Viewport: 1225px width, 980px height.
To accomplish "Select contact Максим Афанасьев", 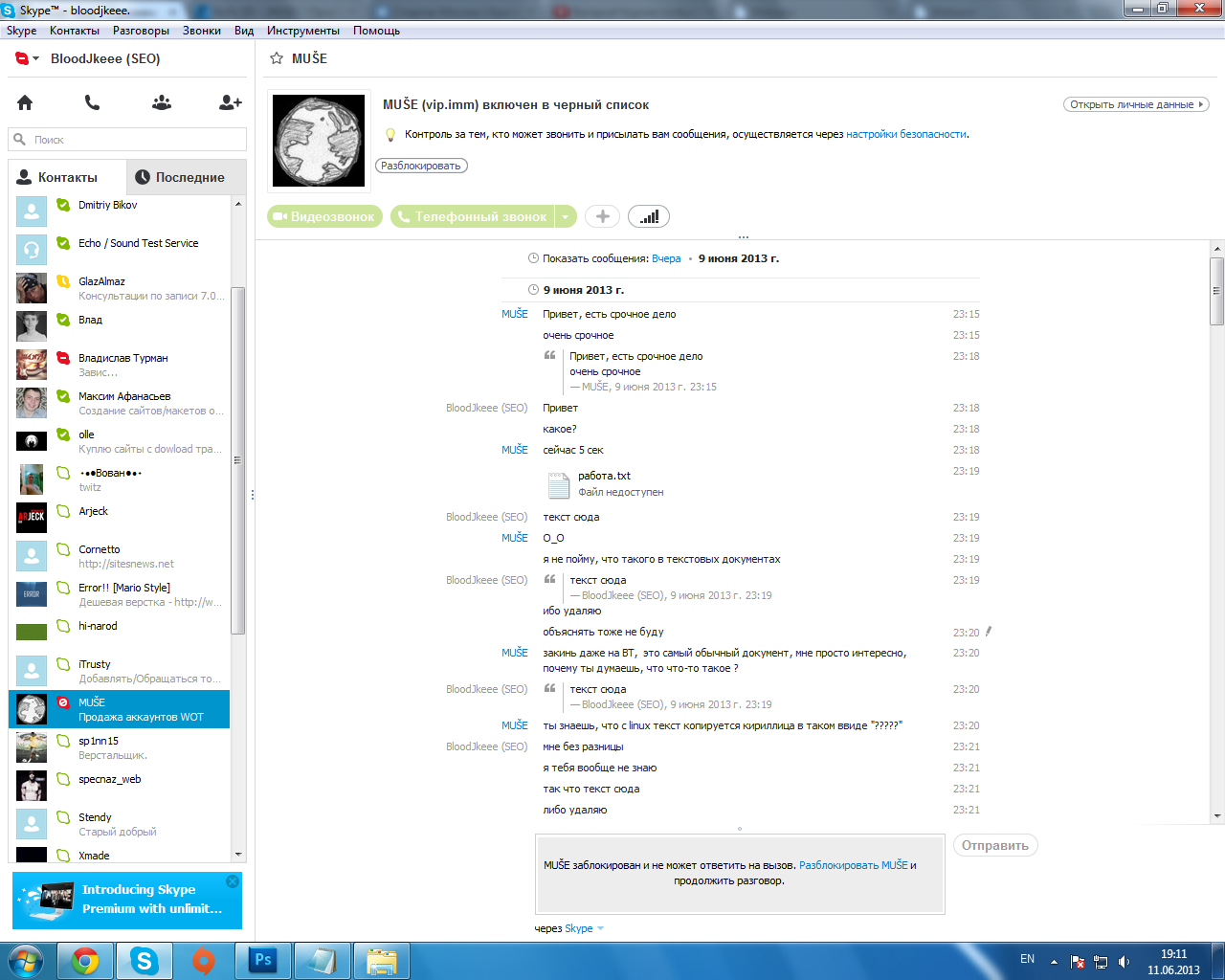I will point(120,403).
